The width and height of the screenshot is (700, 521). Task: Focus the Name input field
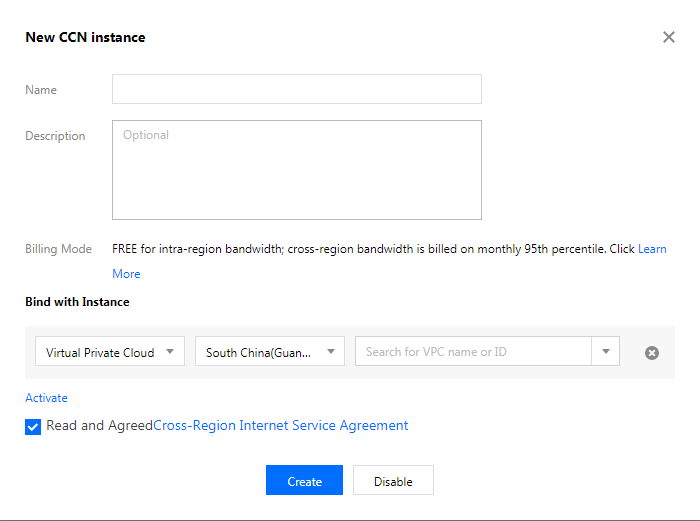point(297,89)
